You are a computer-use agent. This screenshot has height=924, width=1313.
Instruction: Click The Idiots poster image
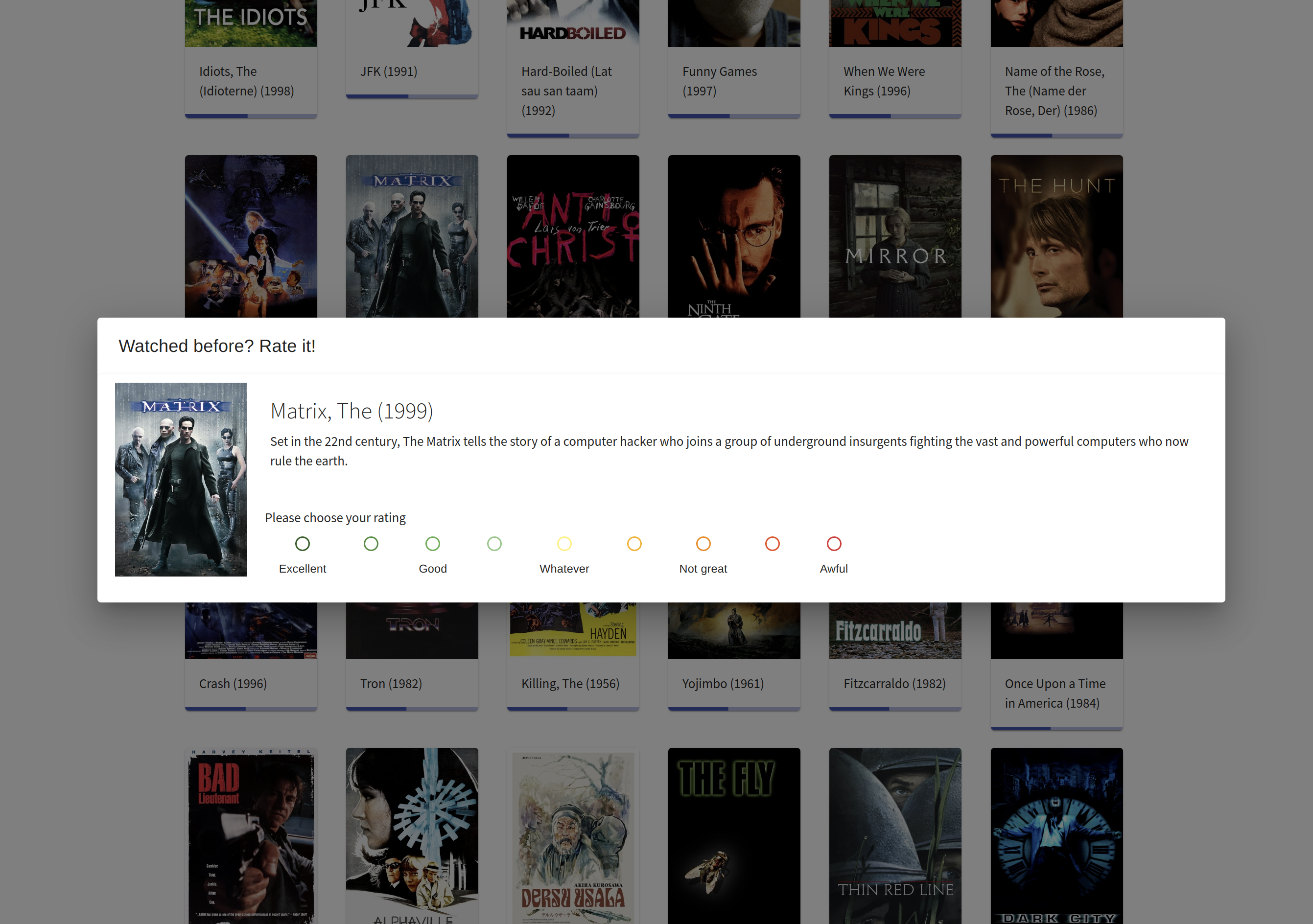pyautogui.click(x=251, y=23)
